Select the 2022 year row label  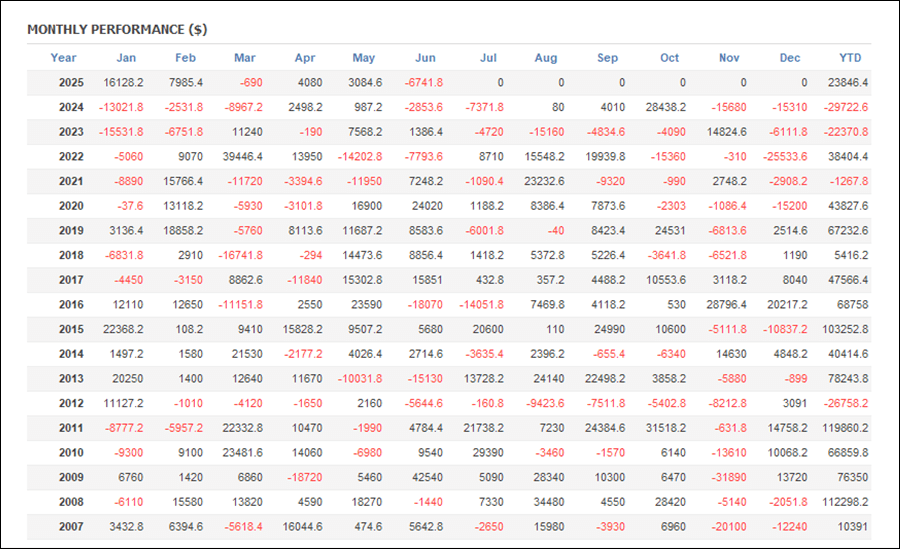(71, 157)
